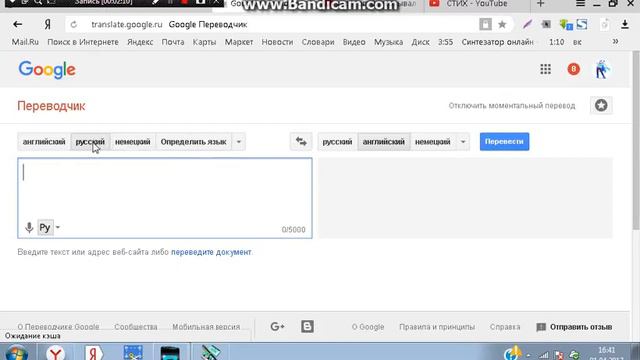
Task: Open Видео bookmark
Action: (x=354, y=42)
